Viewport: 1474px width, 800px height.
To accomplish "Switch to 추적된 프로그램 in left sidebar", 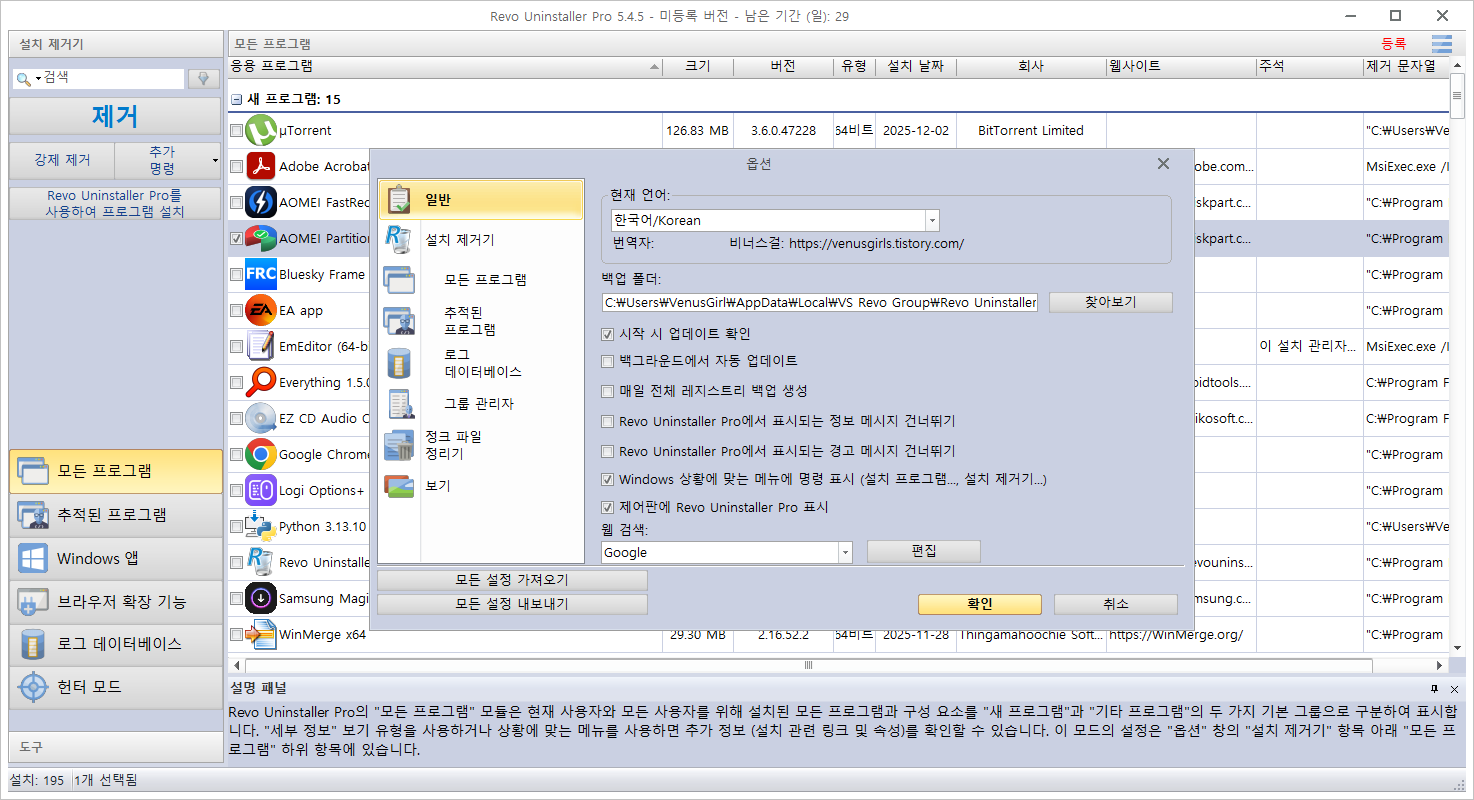I will point(116,515).
